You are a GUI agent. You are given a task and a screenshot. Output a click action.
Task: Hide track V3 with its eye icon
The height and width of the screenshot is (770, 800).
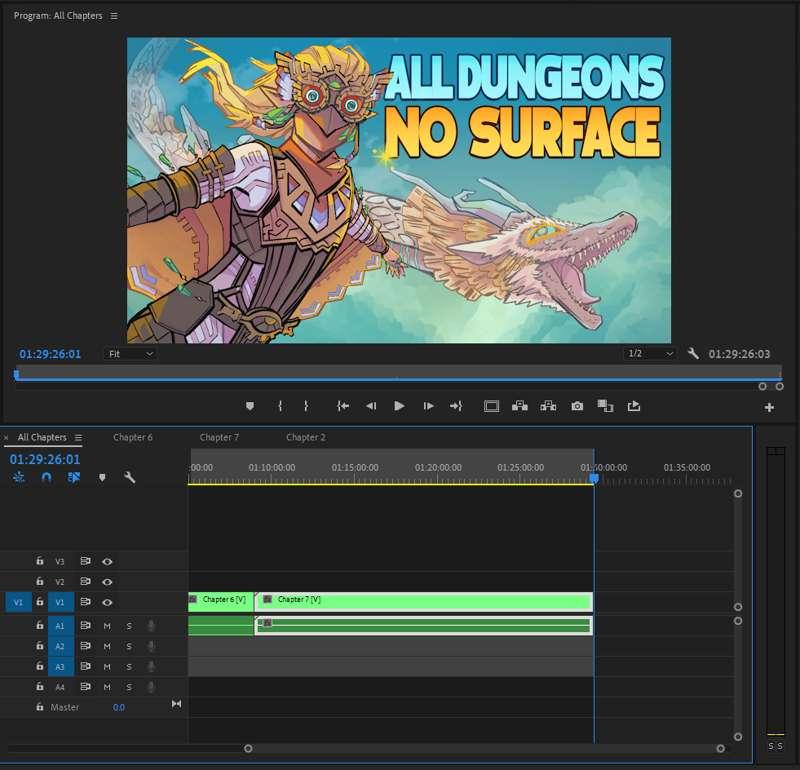(107, 561)
